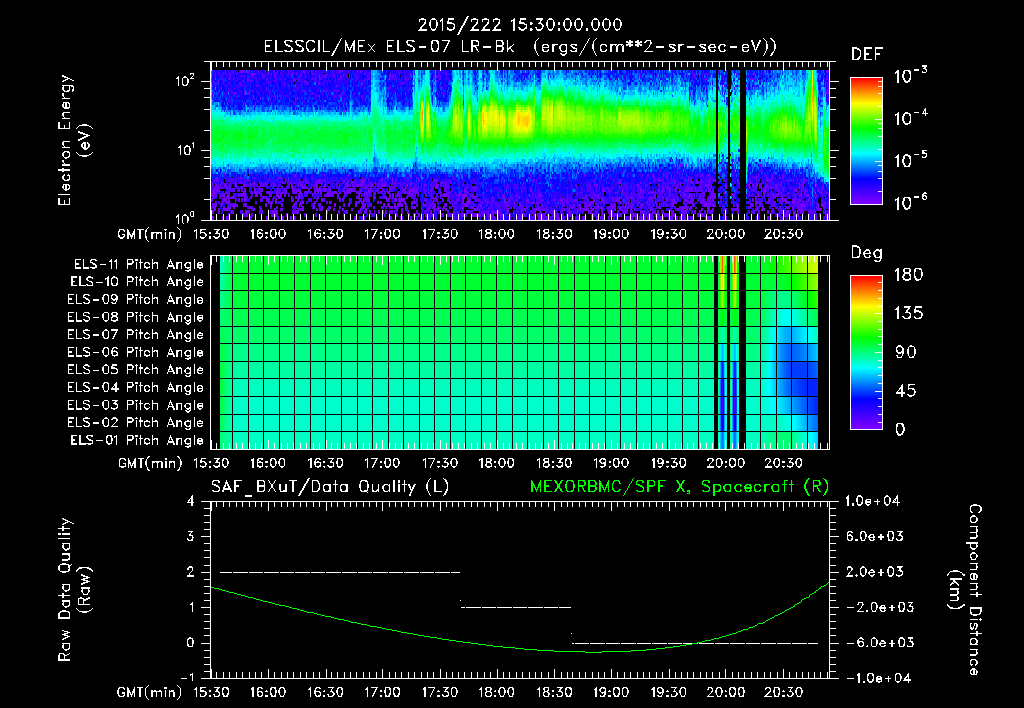Click the 'ELS-01 Pitch Angle' row label
The height and width of the screenshot is (708, 1024).
(x=137, y=441)
